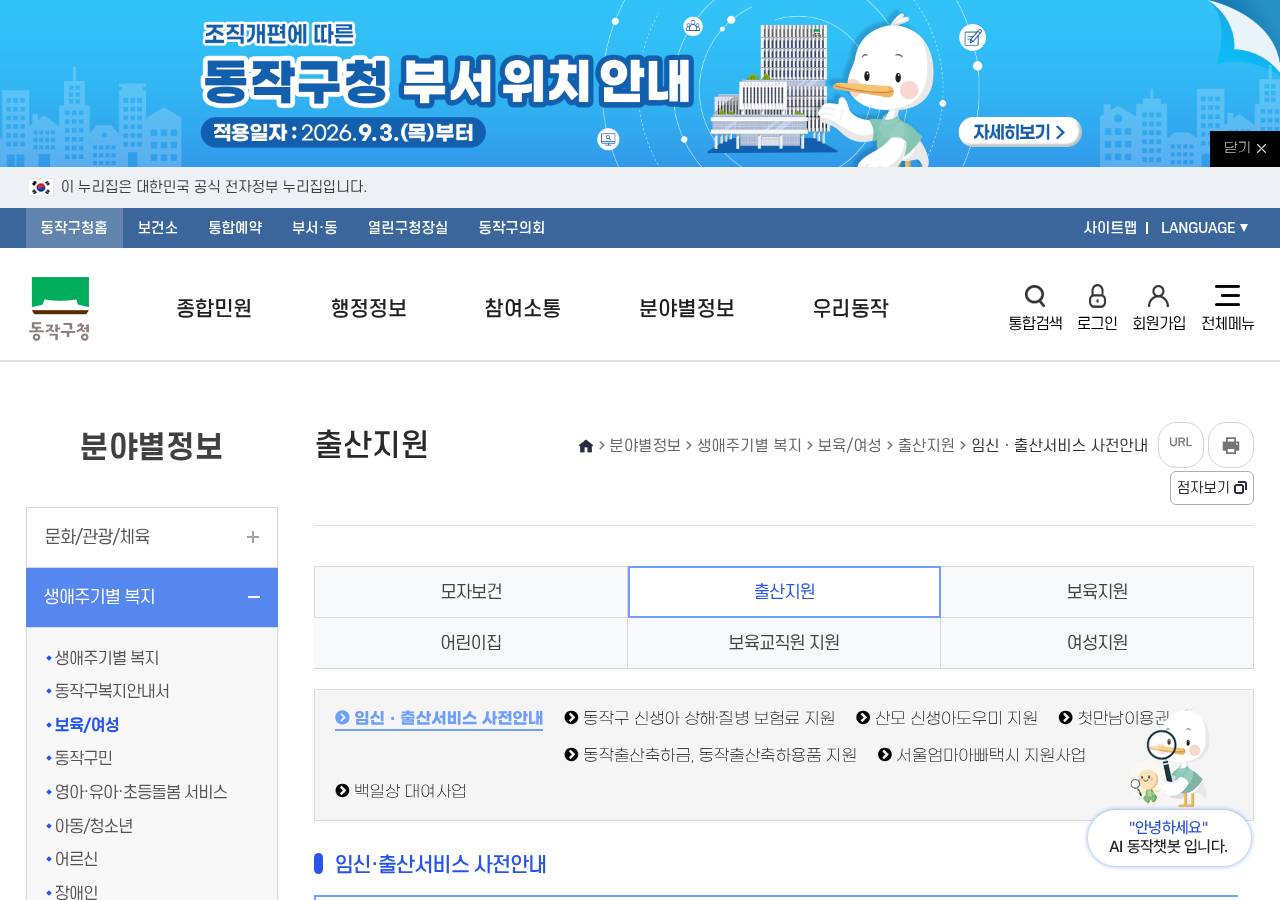Click the 동작구청 logo
The image size is (1280, 900).
pyautogui.click(x=60, y=308)
